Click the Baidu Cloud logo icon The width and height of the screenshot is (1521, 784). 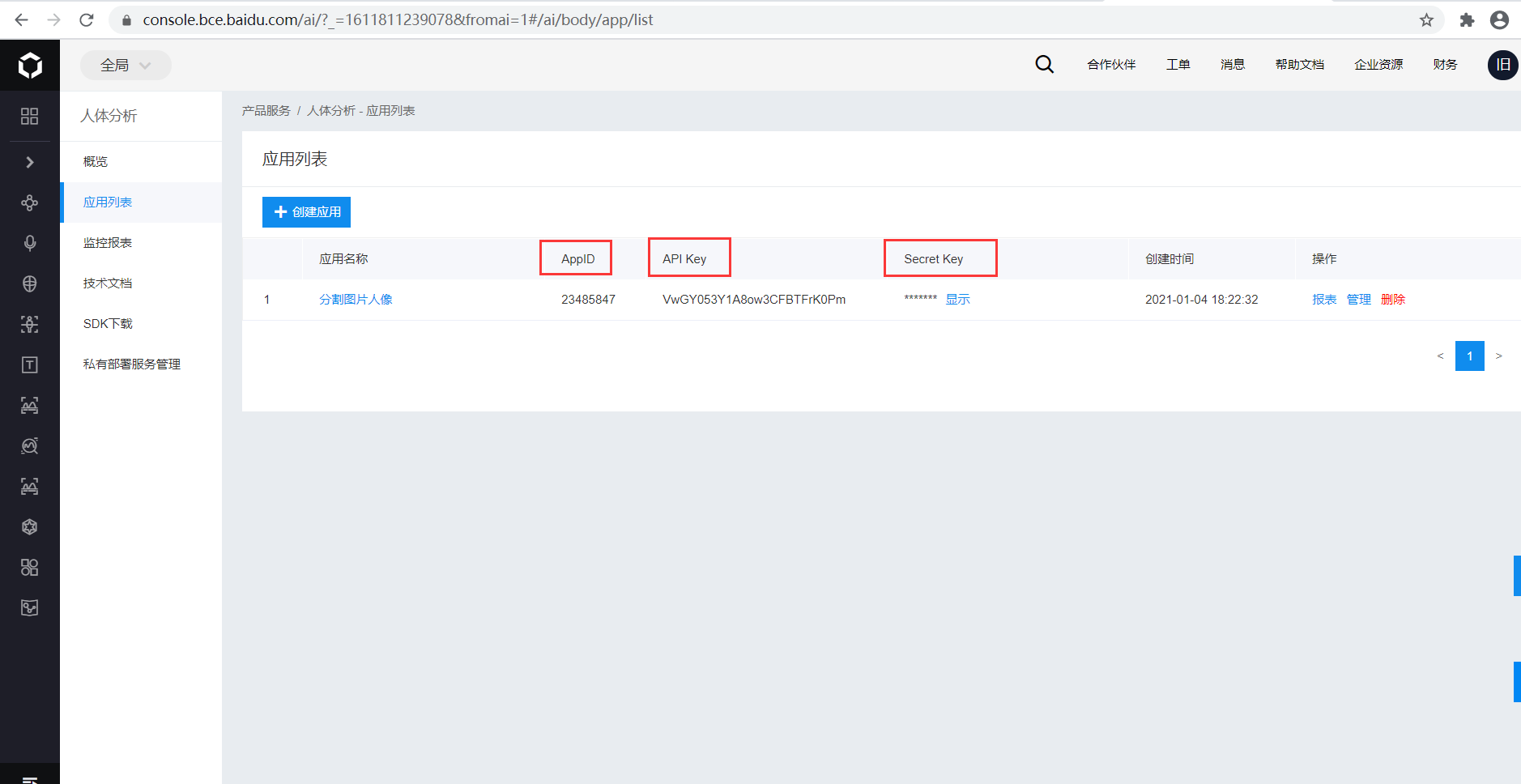tap(30, 65)
